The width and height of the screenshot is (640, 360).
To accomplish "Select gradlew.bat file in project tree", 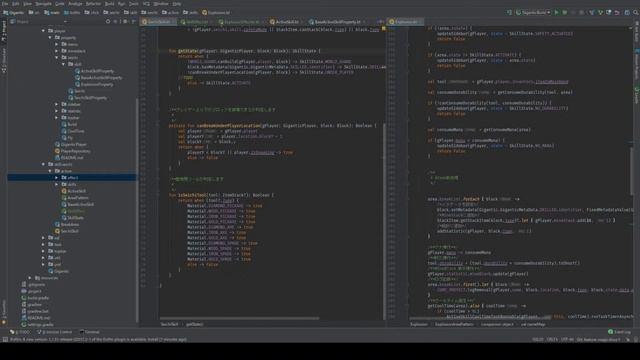I will point(35,311).
